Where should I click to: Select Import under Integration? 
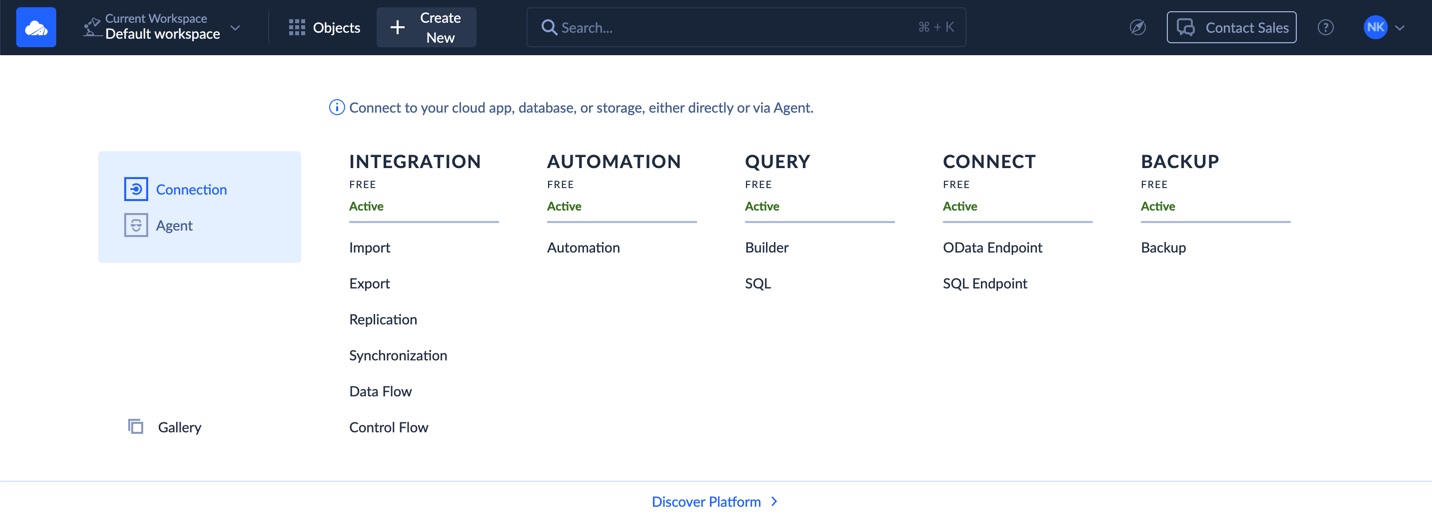tap(369, 247)
